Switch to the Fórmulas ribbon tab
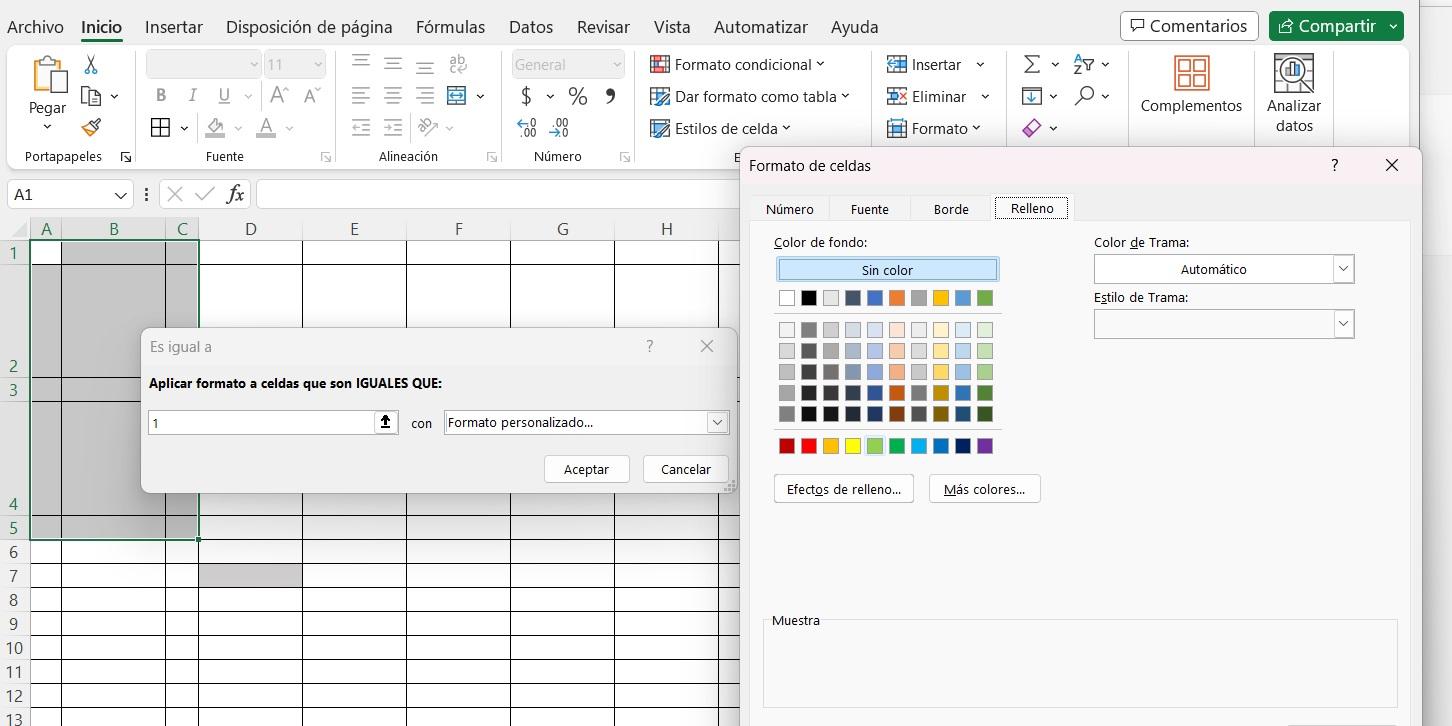1452x726 pixels. pyautogui.click(x=450, y=27)
